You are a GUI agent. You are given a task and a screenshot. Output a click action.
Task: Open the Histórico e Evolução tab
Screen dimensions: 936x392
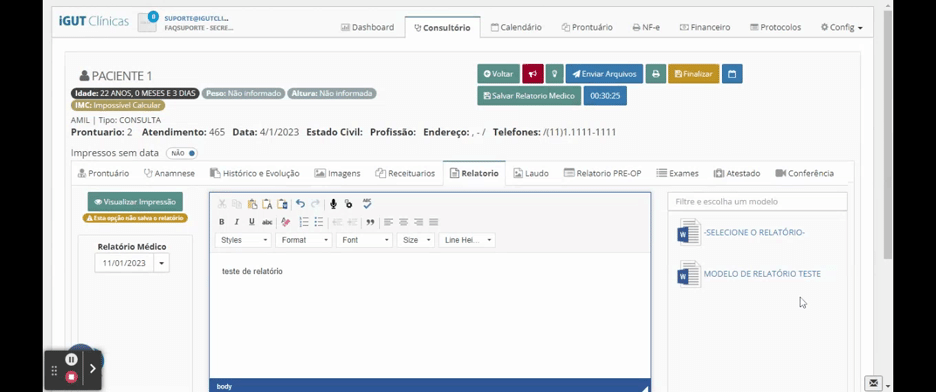(255, 174)
